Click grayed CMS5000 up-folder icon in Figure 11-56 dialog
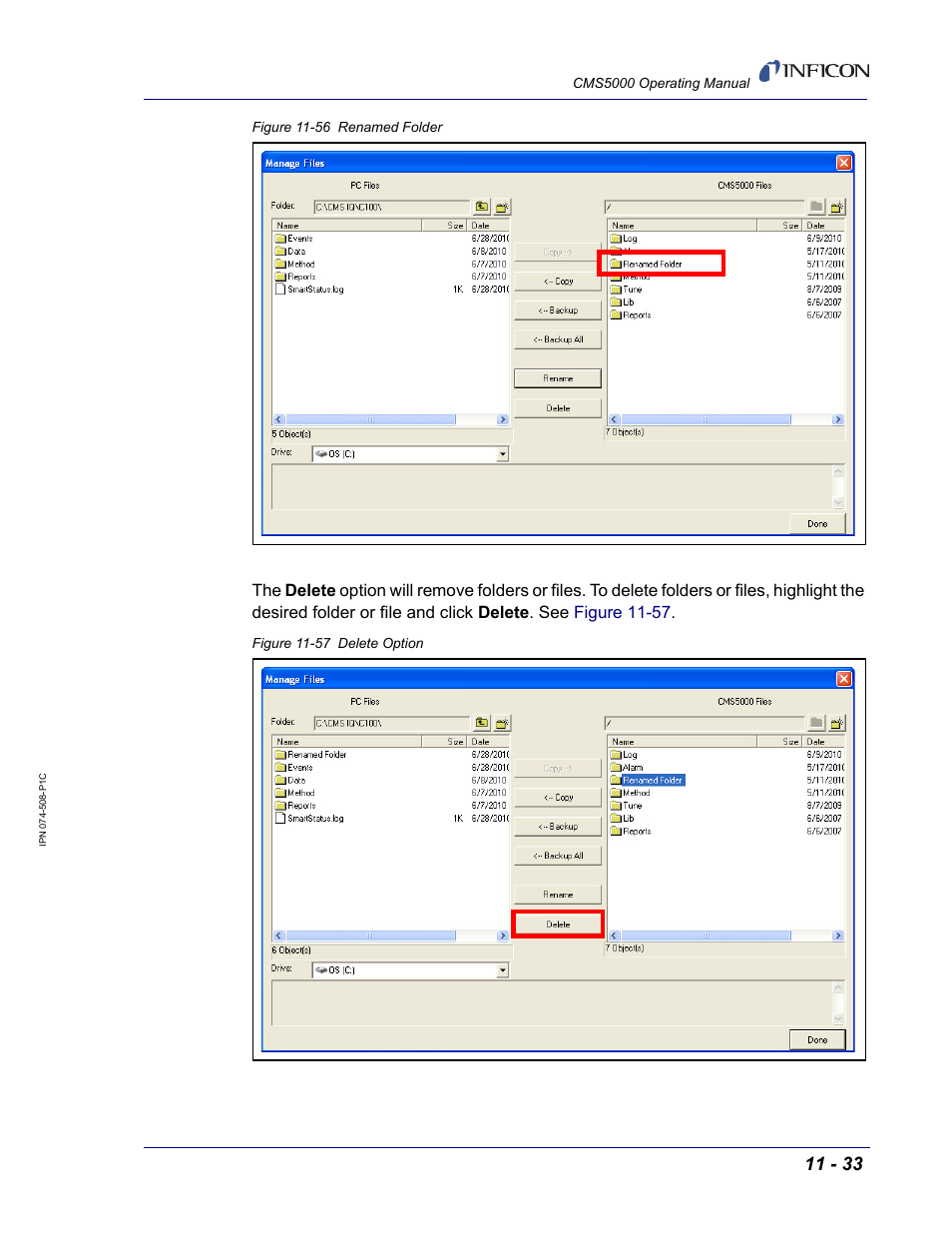Image resolution: width=952 pixels, height=1233 pixels. coord(816,207)
